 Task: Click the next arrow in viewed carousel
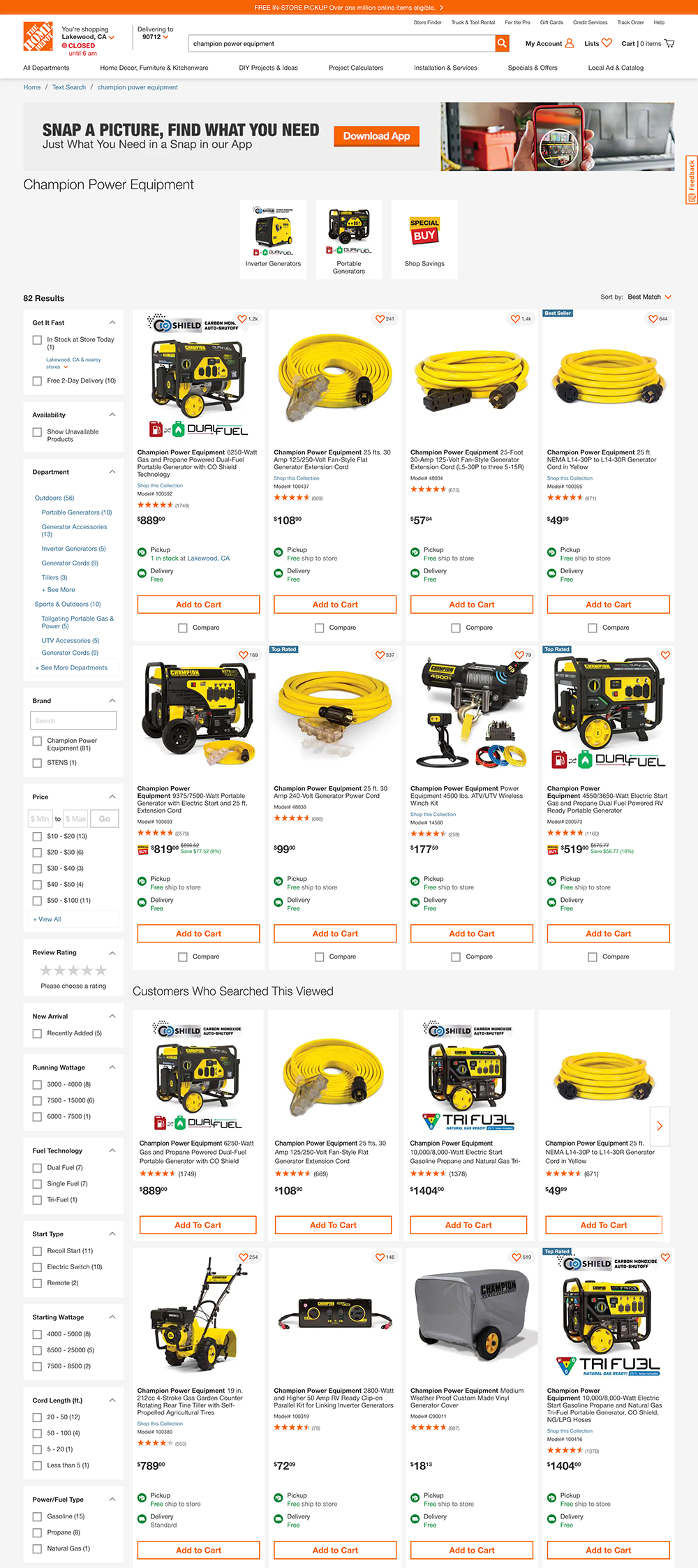pyautogui.click(x=660, y=1125)
